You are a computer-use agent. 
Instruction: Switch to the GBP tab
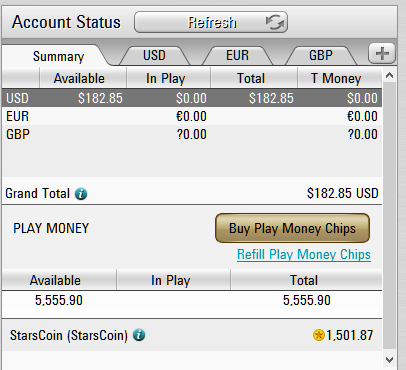[x=321, y=55]
